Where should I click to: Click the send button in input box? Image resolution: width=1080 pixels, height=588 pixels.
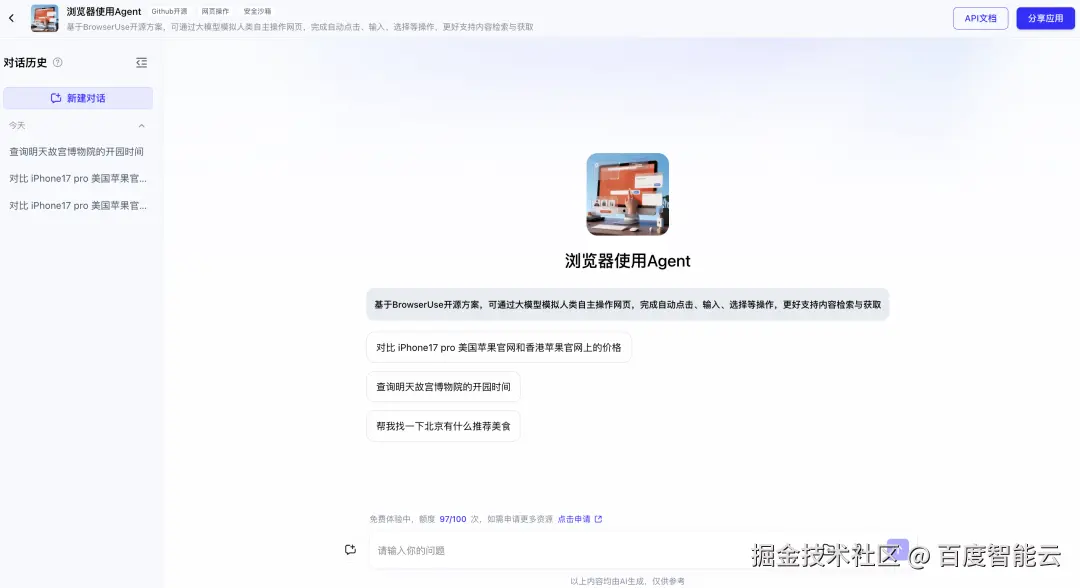(897, 549)
